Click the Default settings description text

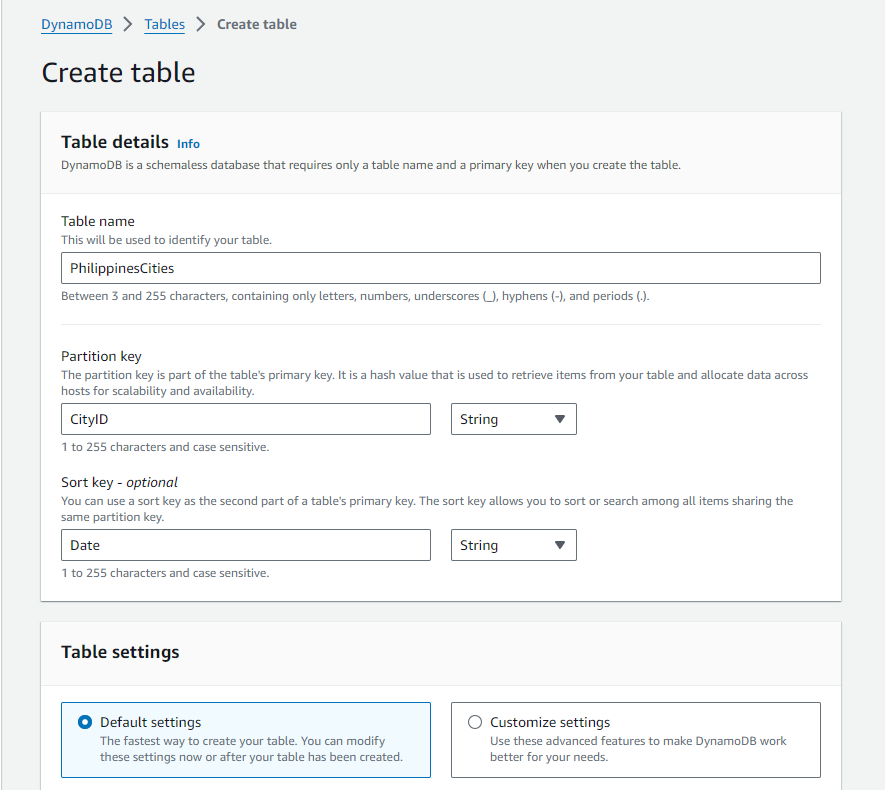point(250,749)
